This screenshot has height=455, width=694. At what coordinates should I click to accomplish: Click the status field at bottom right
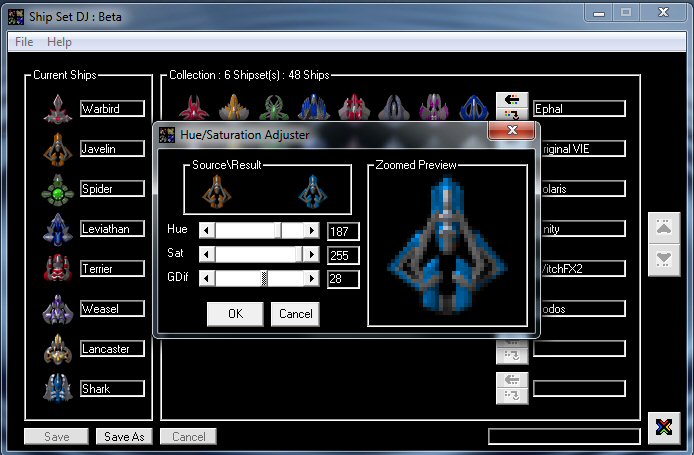(x=564, y=436)
